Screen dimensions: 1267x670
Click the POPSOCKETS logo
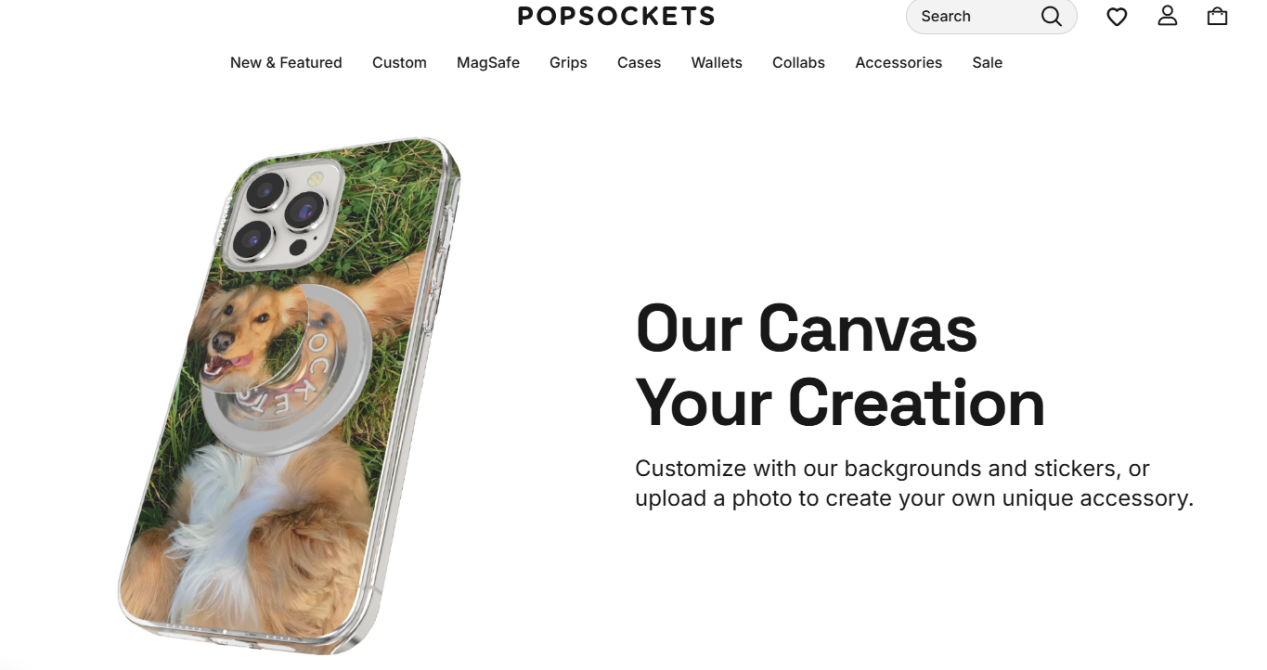coord(616,16)
